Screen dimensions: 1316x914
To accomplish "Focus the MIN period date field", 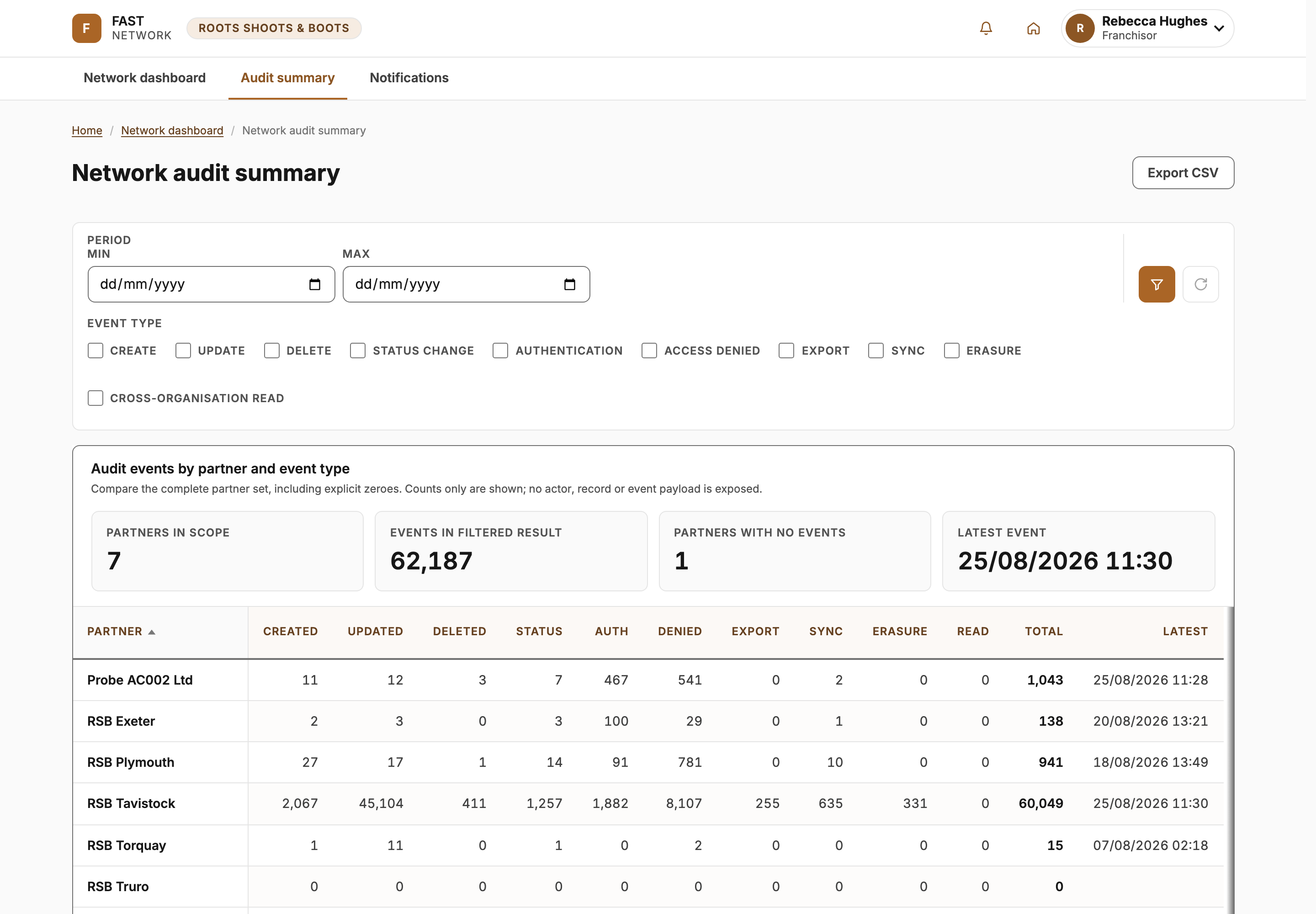I will [211, 284].
